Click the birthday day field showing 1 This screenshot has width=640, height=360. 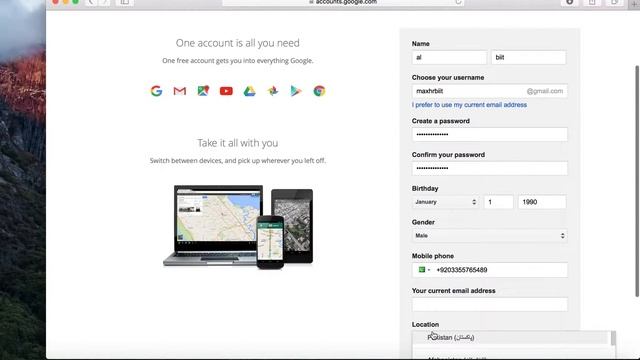coord(498,202)
